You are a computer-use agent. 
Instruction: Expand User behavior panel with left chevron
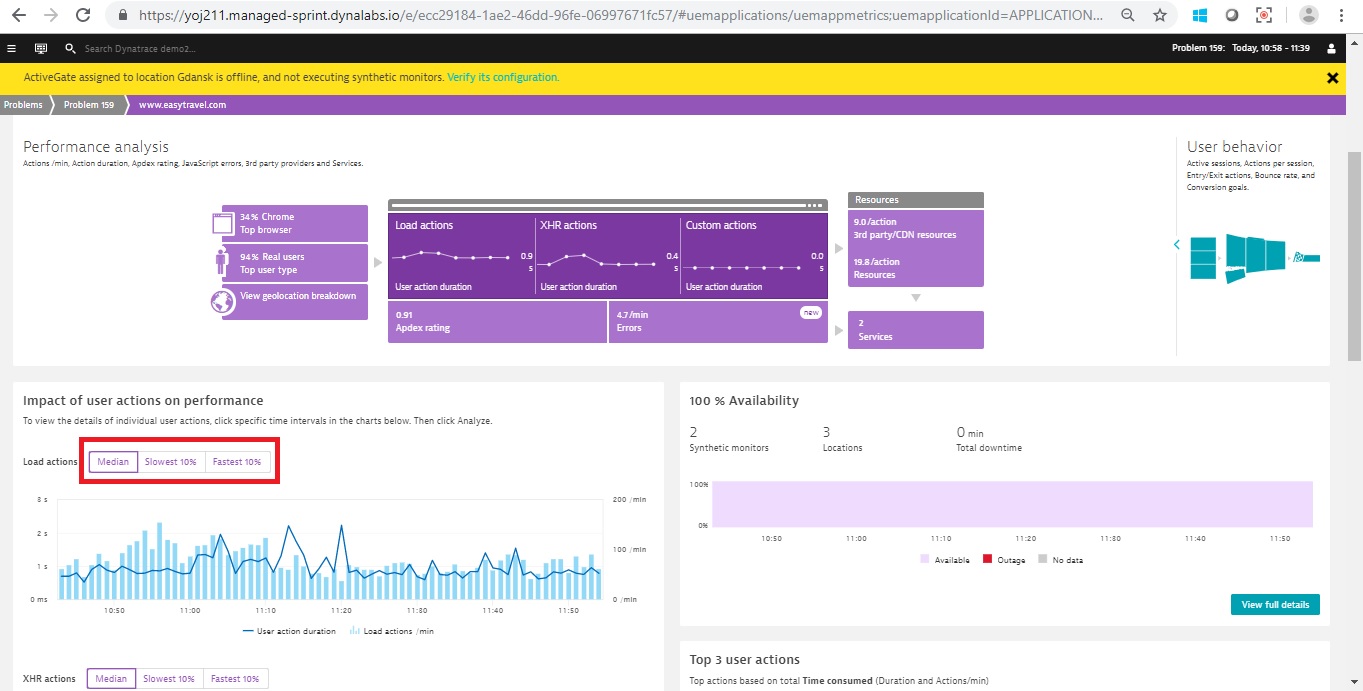click(1177, 245)
